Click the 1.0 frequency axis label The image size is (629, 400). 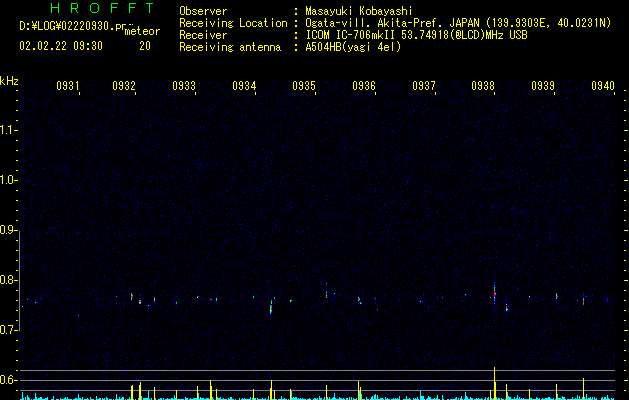click(7, 180)
